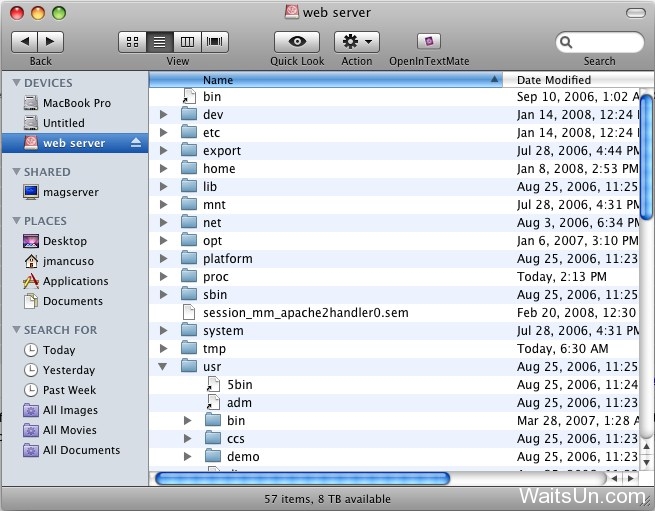Go back with the left arrow button

click(24, 42)
